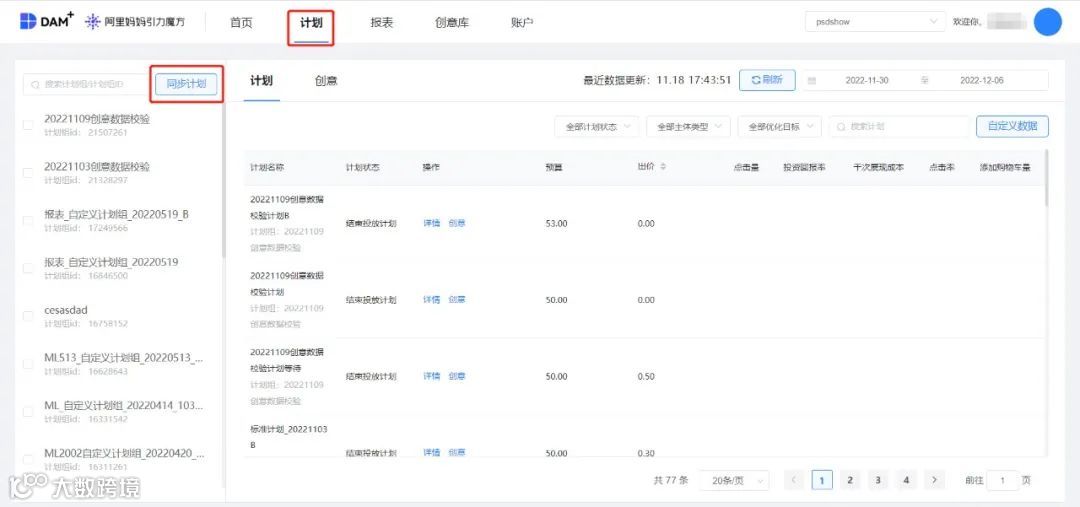This screenshot has width=1080, height=507.
Task: Click the next page arrow in pagination
Action: coord(934,480)
